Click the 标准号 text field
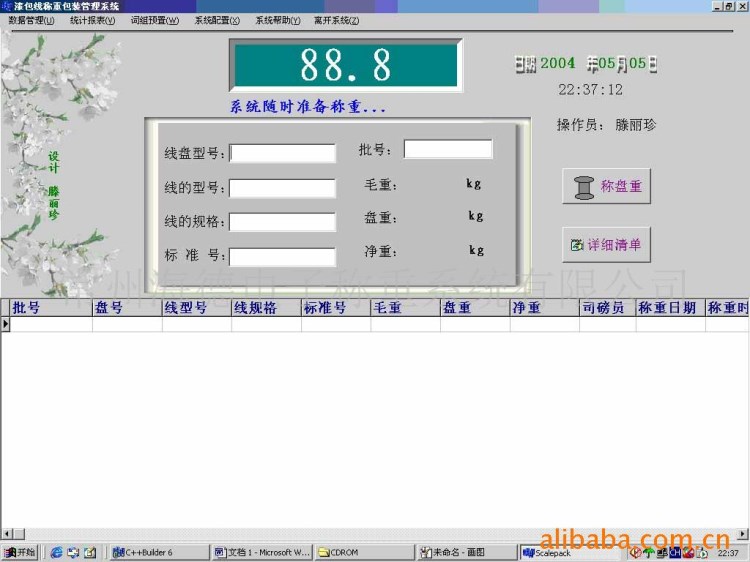The image size is (750, 562). point(282,256)
